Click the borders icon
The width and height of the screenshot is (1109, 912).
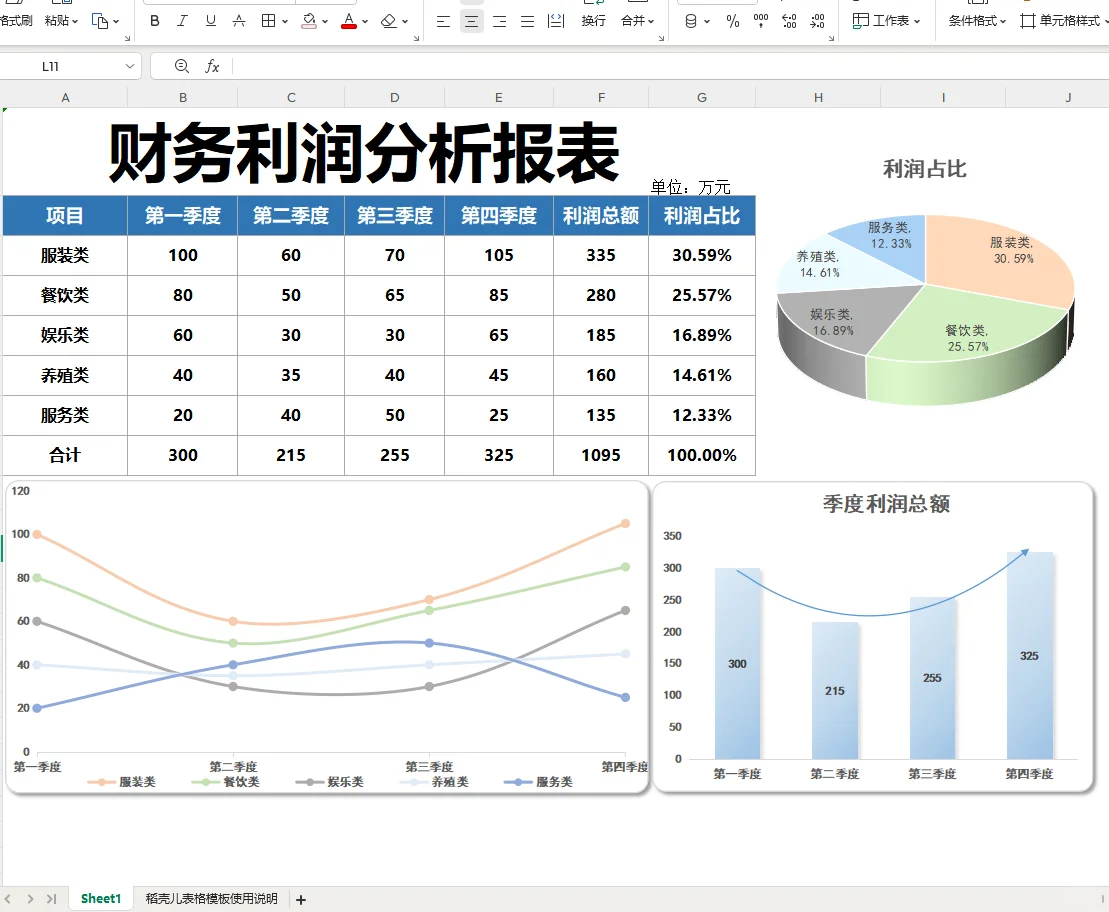coord(268,21)
